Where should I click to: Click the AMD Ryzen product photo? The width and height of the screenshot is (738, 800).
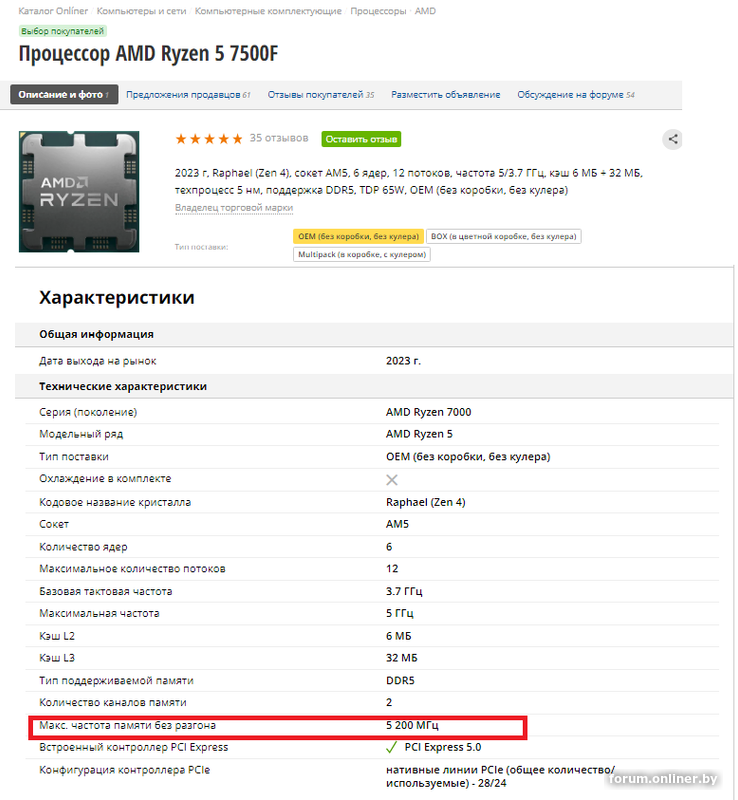[79, 190]
